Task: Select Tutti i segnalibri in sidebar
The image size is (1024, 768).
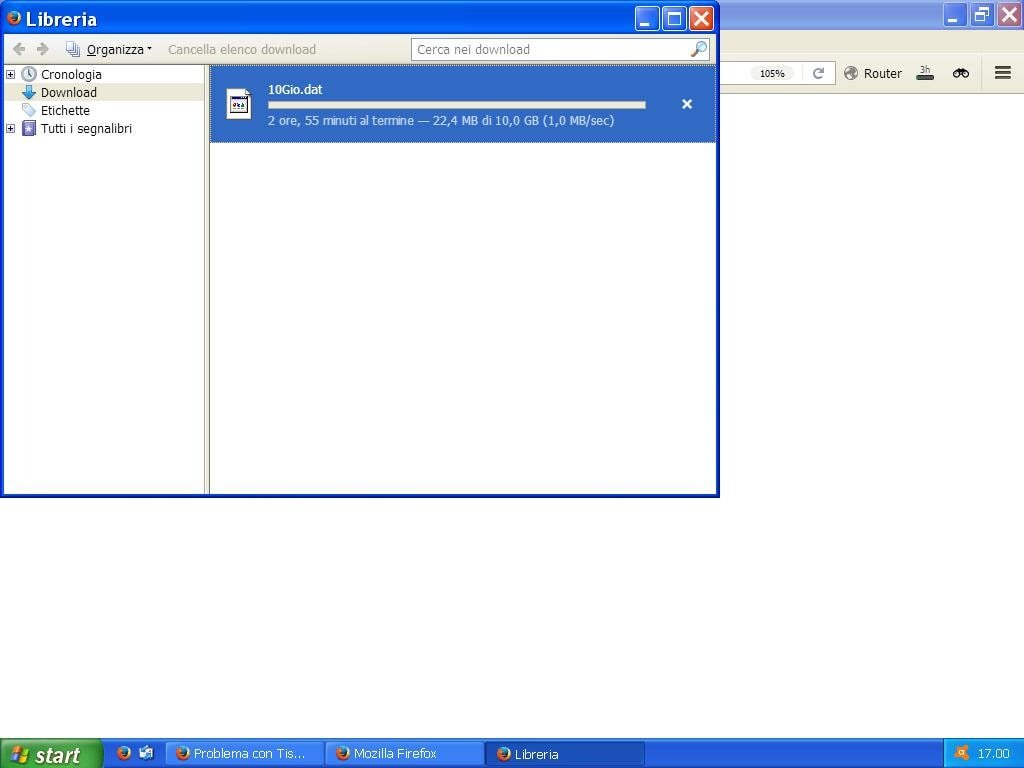Action: pos(86,129)
